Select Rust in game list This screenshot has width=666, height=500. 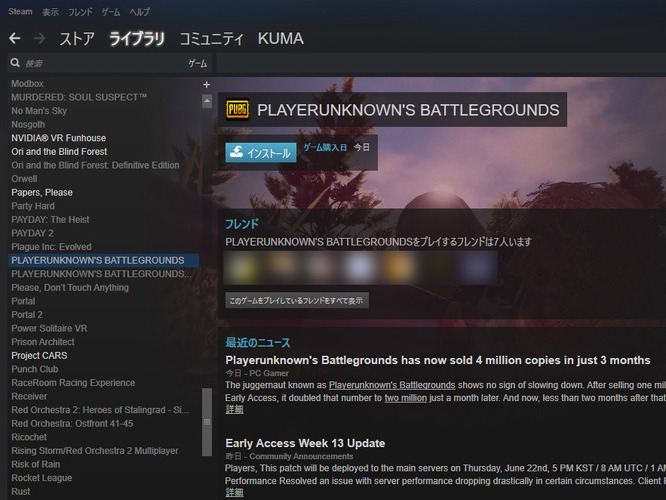pos(20,492)
